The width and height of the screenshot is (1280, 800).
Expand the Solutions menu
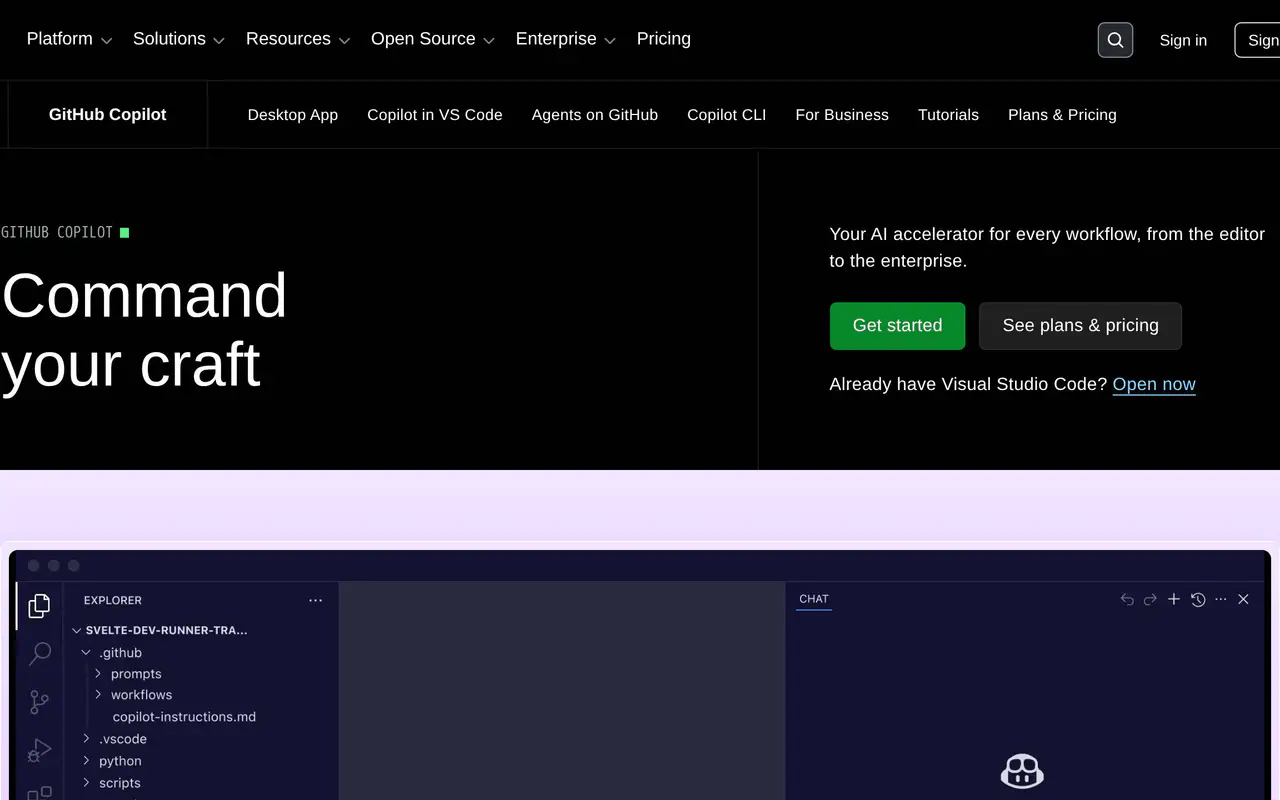(179, 39)
